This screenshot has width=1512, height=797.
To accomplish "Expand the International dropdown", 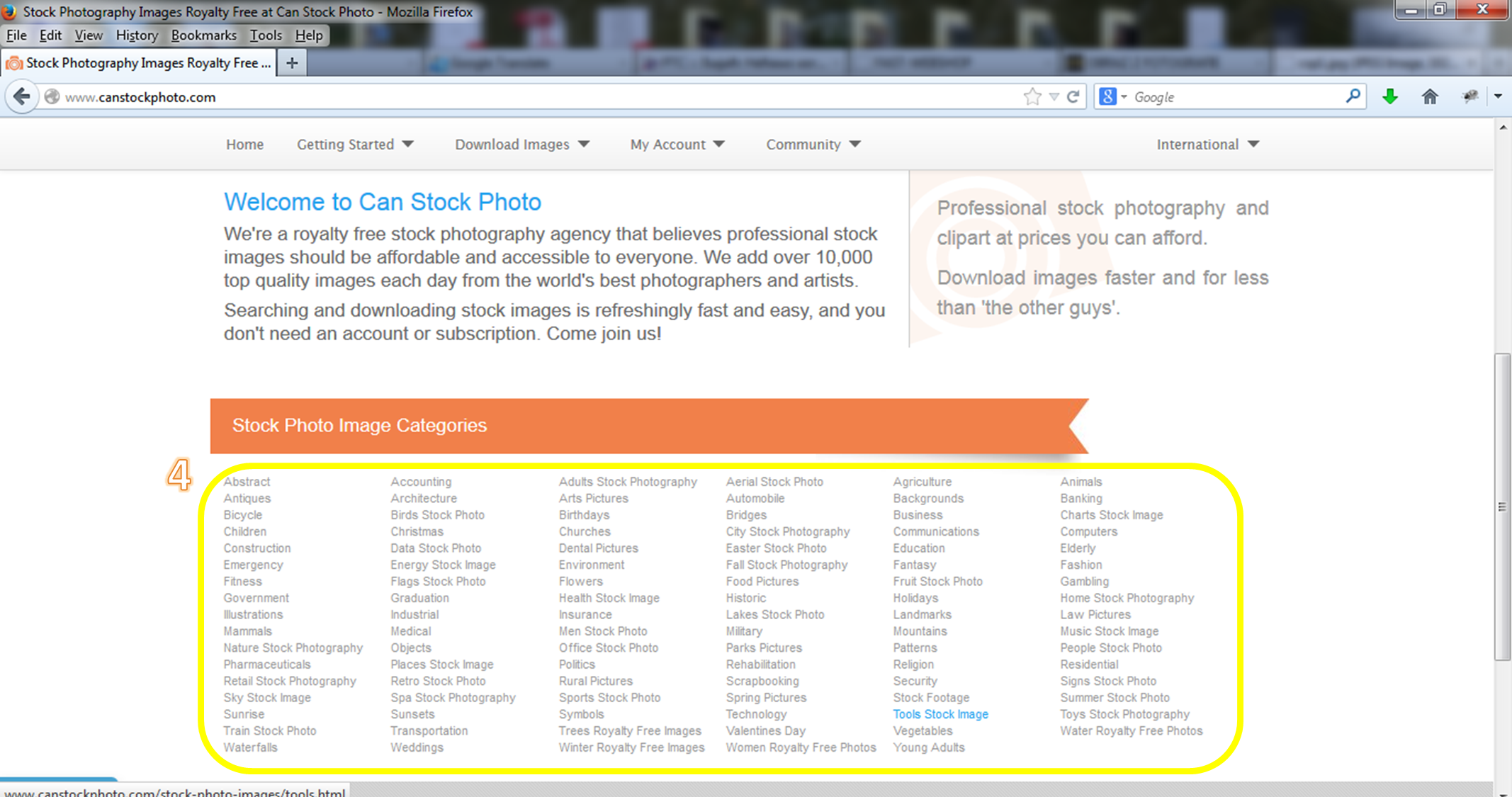I will point(1208,145).
